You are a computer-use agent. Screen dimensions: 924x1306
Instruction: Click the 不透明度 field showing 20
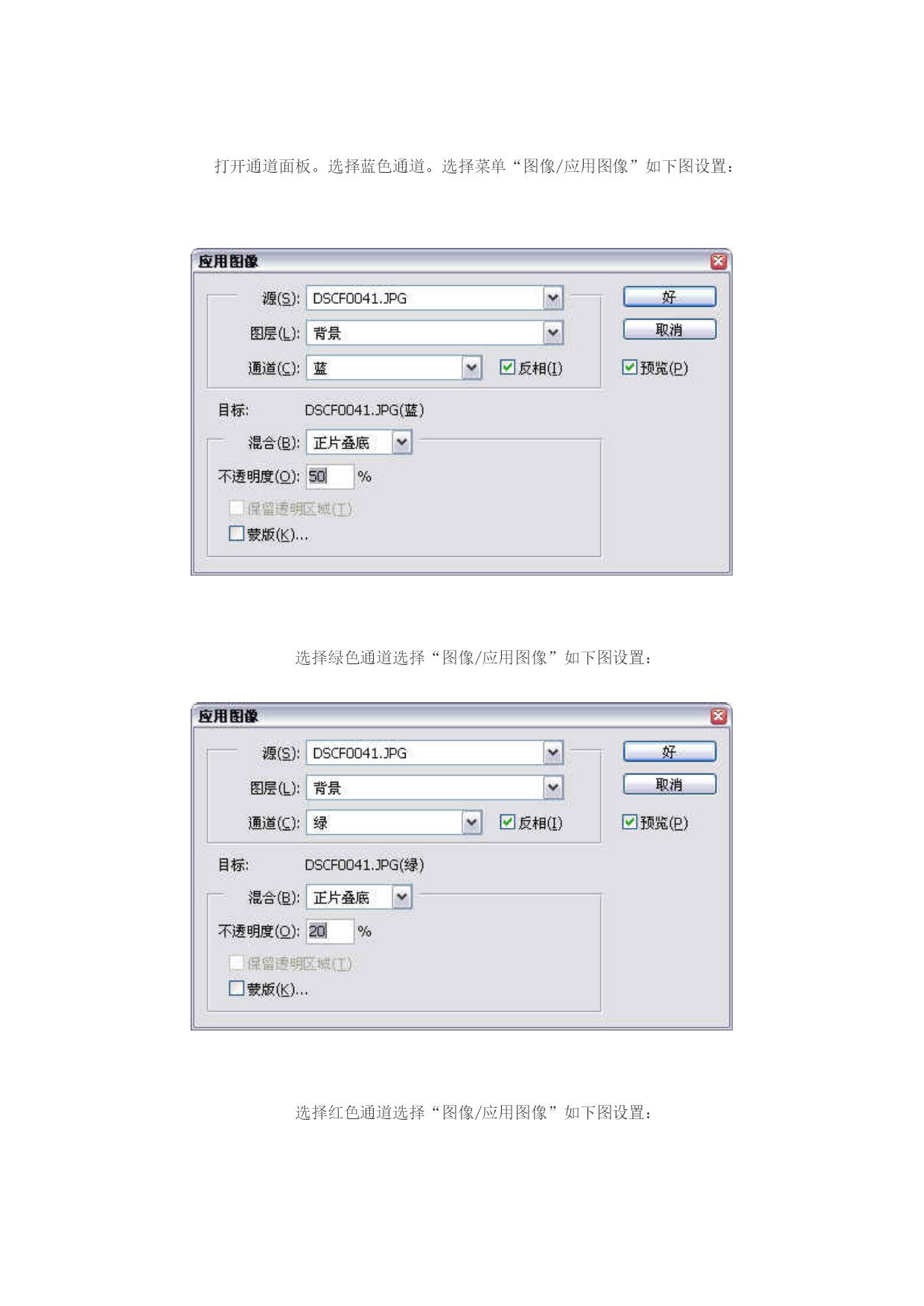point(329,931)
